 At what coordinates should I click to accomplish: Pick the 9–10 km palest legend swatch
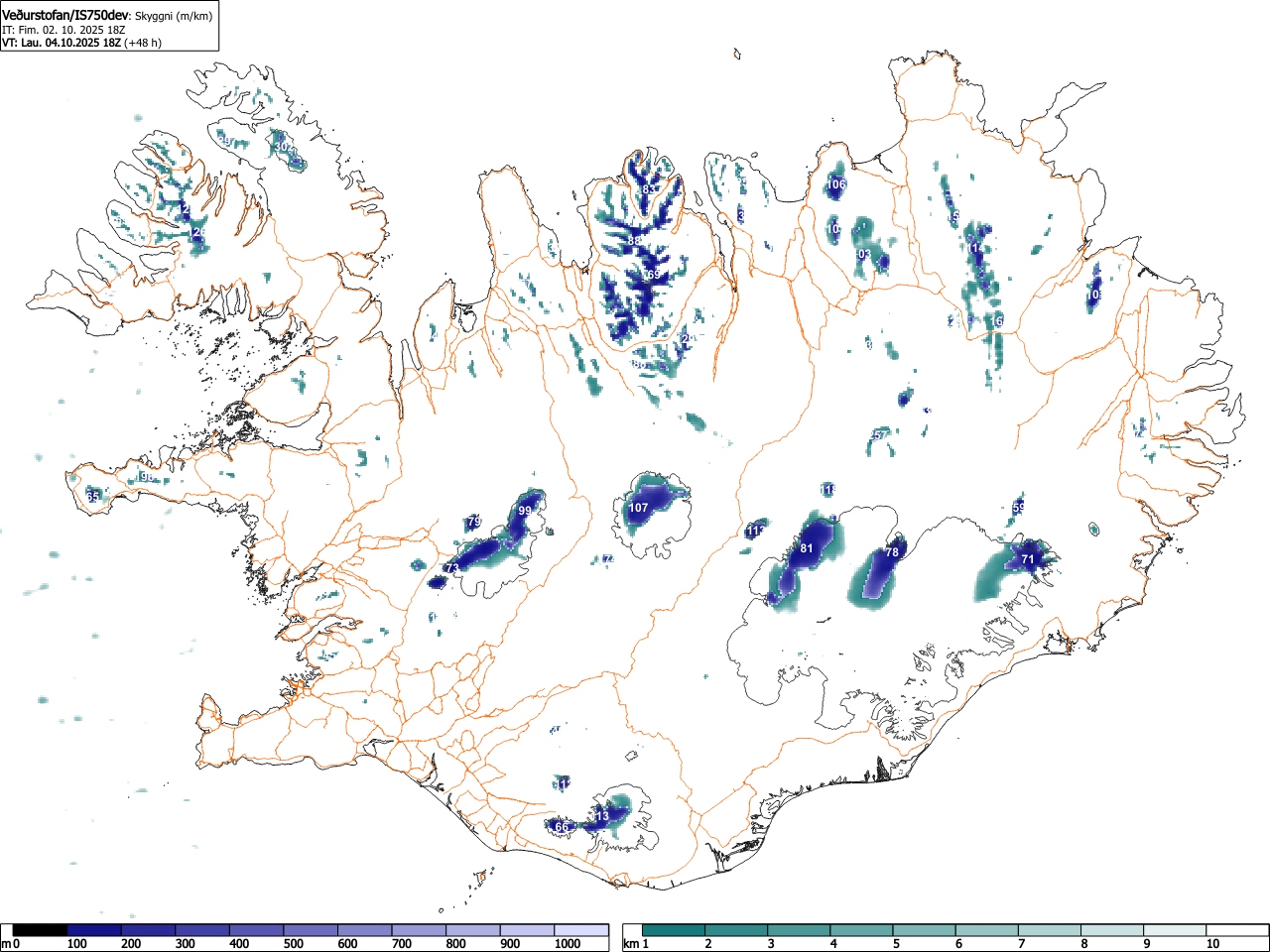coord(1174,930)
